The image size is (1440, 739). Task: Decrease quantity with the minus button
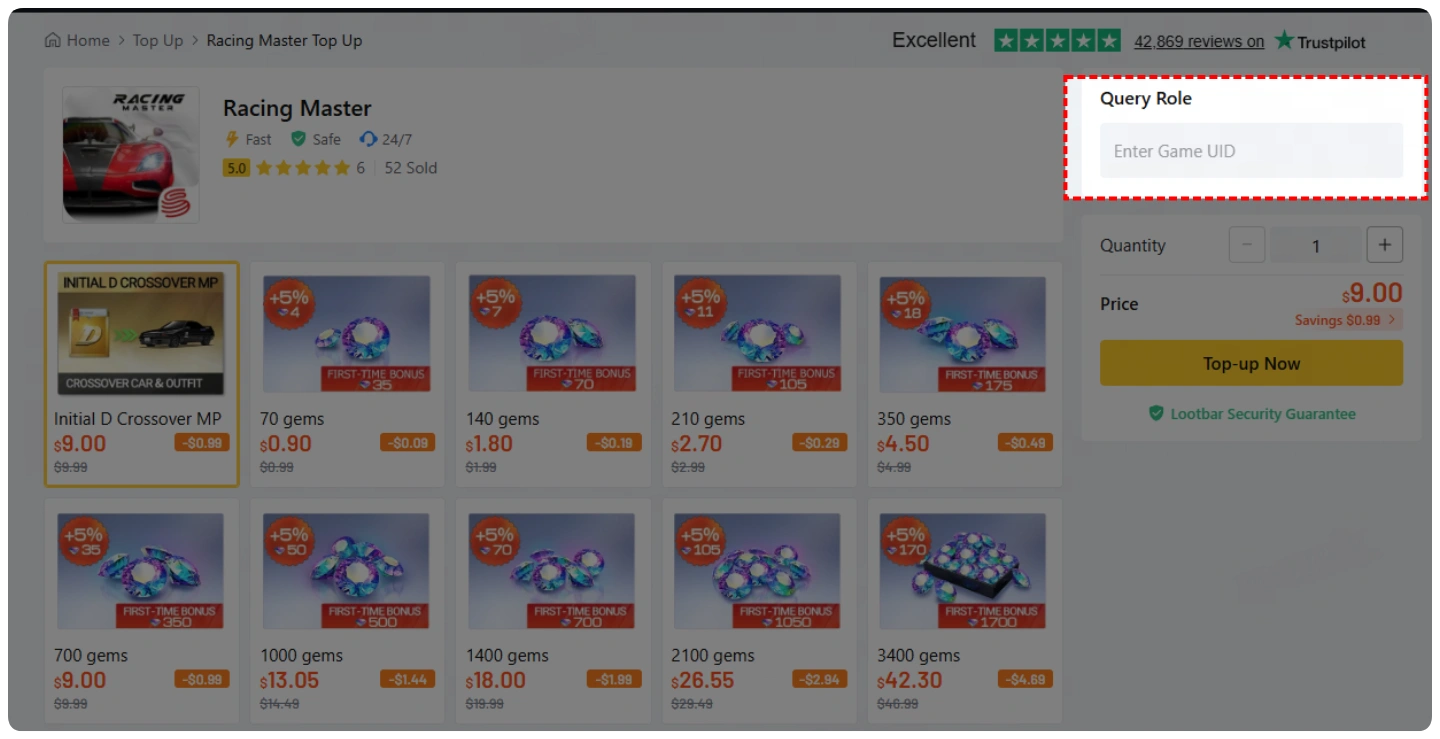point(1247,245)
